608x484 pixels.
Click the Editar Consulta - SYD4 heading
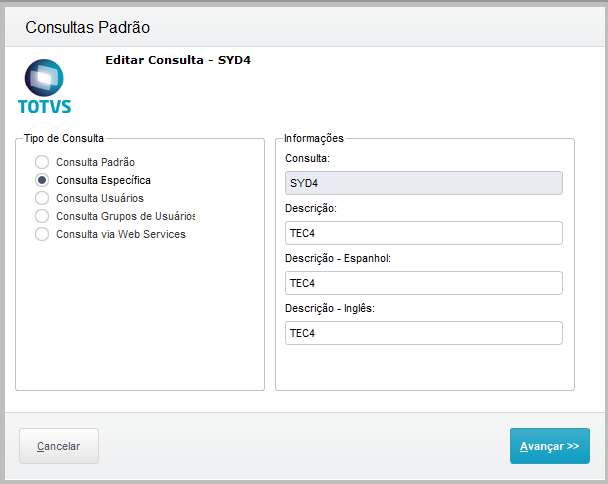tap(178, 60)
